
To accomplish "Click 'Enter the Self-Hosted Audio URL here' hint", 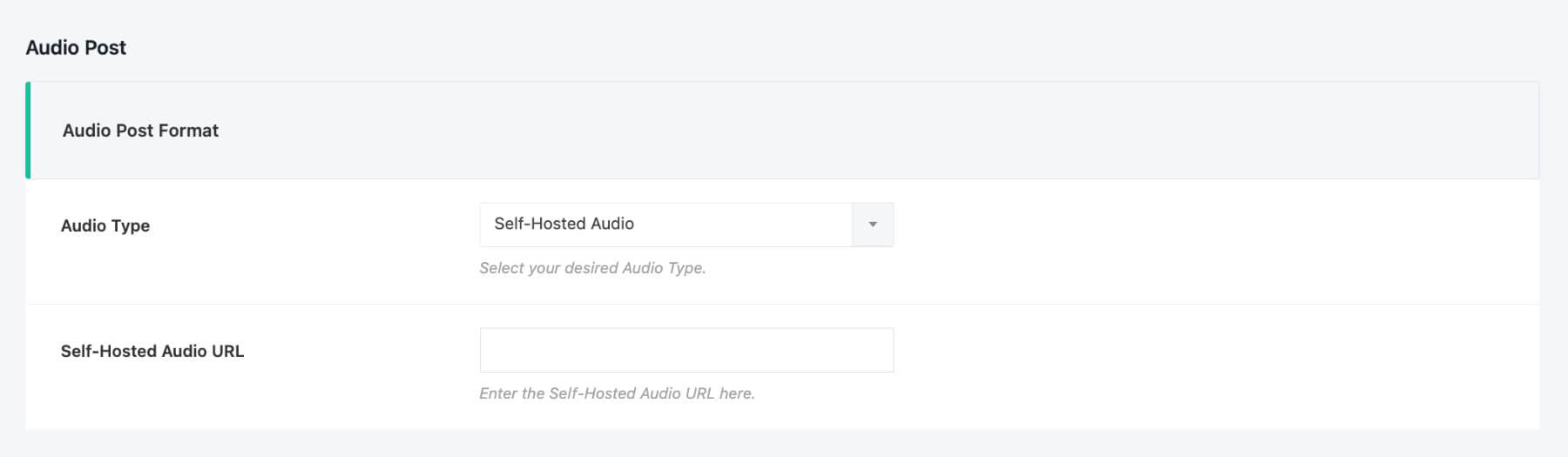I will tap(617, 393).
